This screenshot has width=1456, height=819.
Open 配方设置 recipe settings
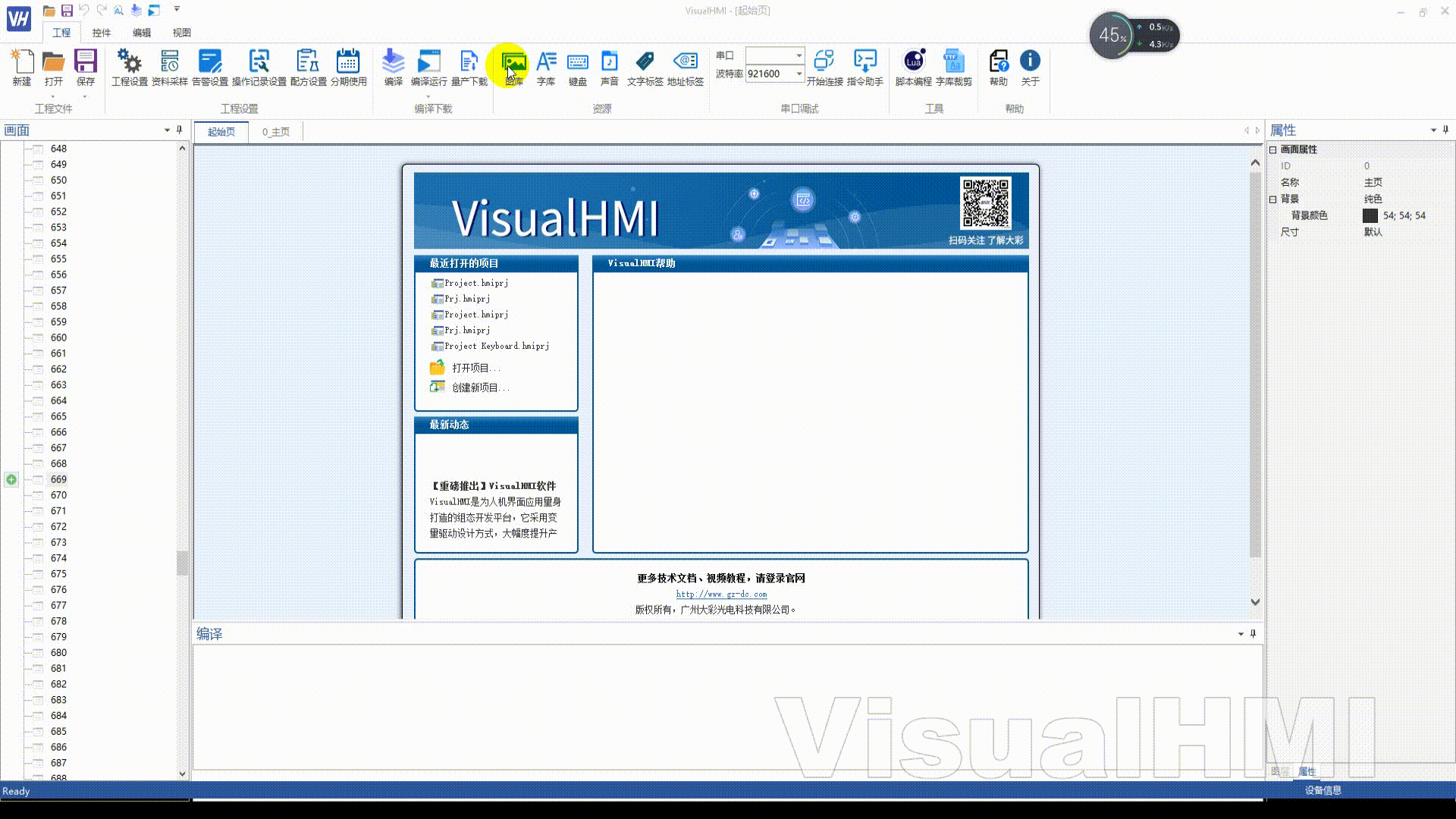coord(308,67)
